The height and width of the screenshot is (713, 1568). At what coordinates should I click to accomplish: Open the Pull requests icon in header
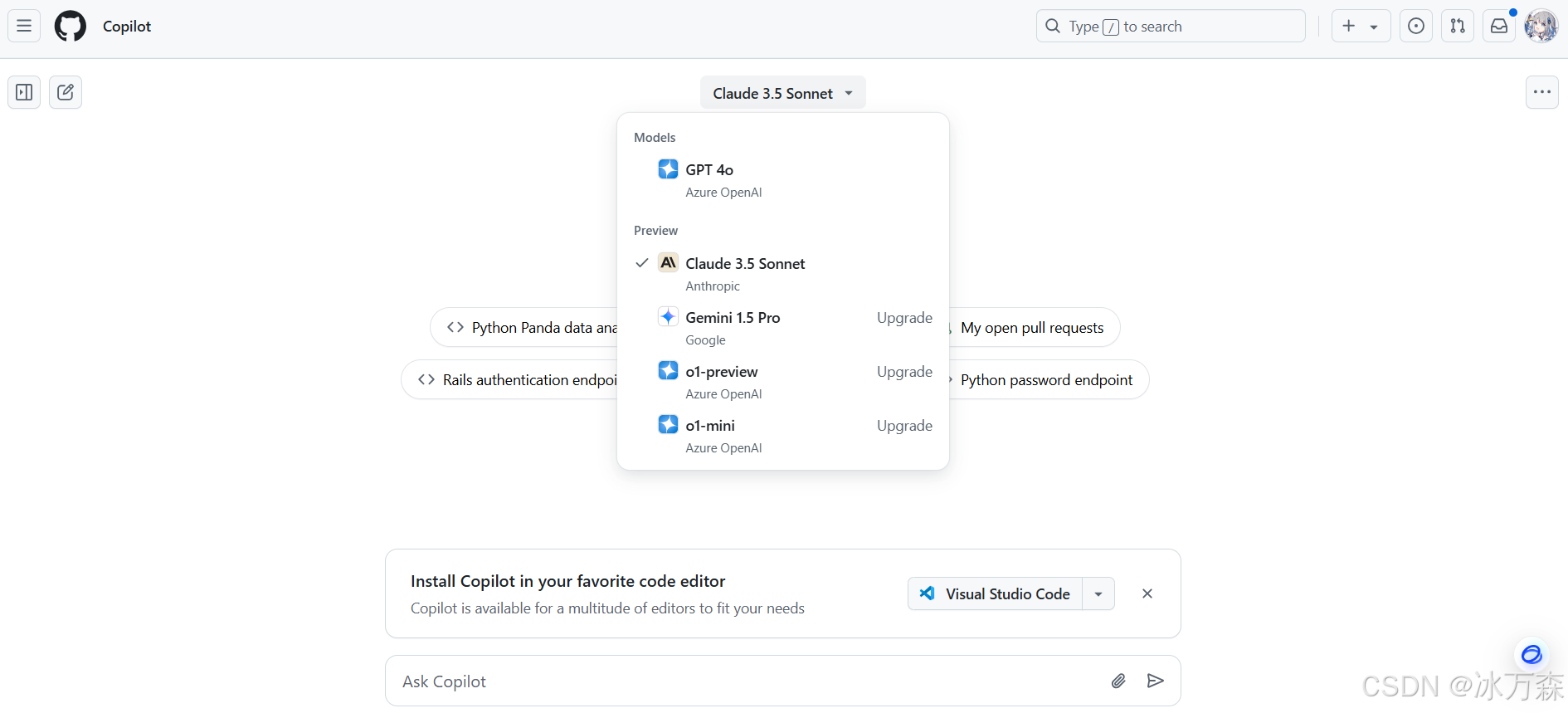point(1458,26)
